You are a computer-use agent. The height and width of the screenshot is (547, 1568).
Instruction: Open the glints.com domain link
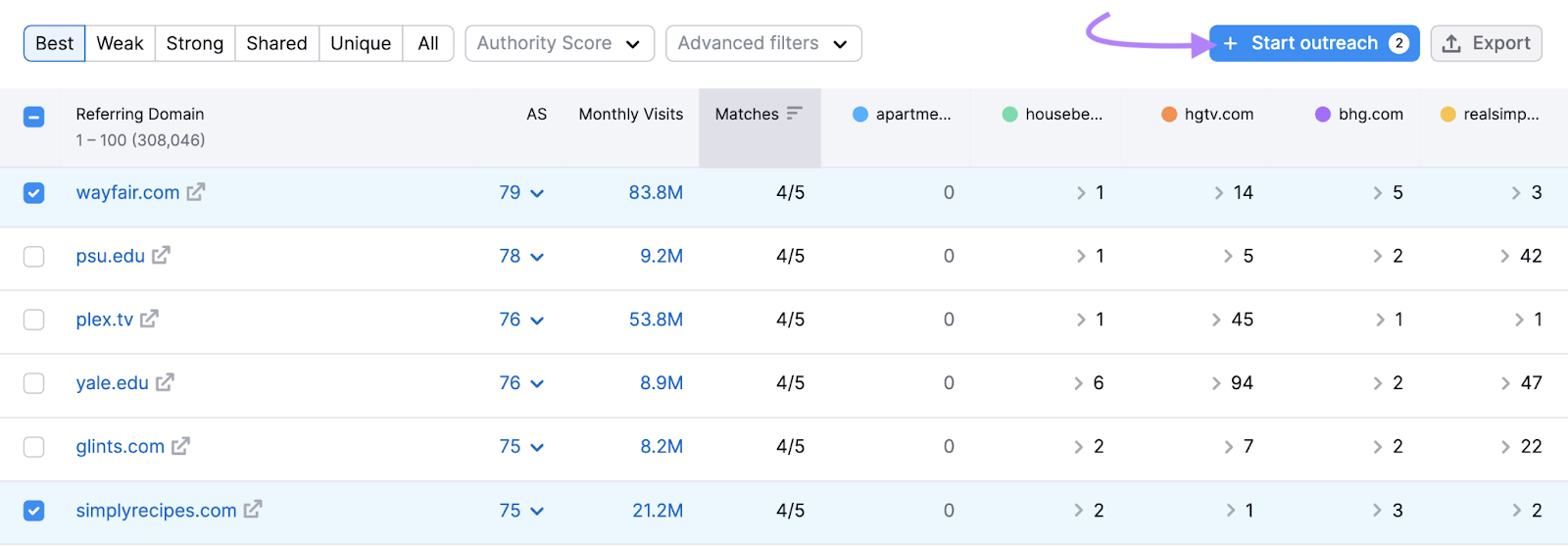[x=120, y=447]
